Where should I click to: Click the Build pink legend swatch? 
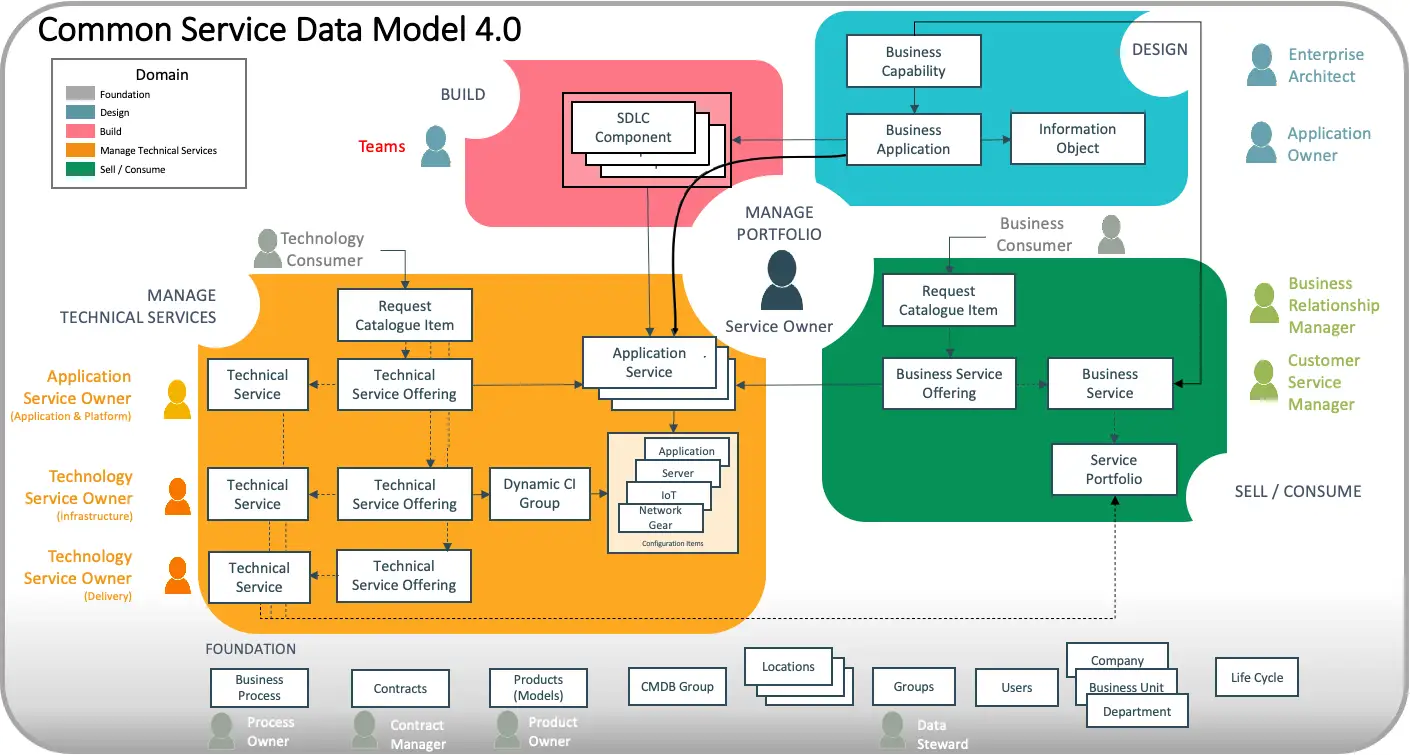coord(81,132)
